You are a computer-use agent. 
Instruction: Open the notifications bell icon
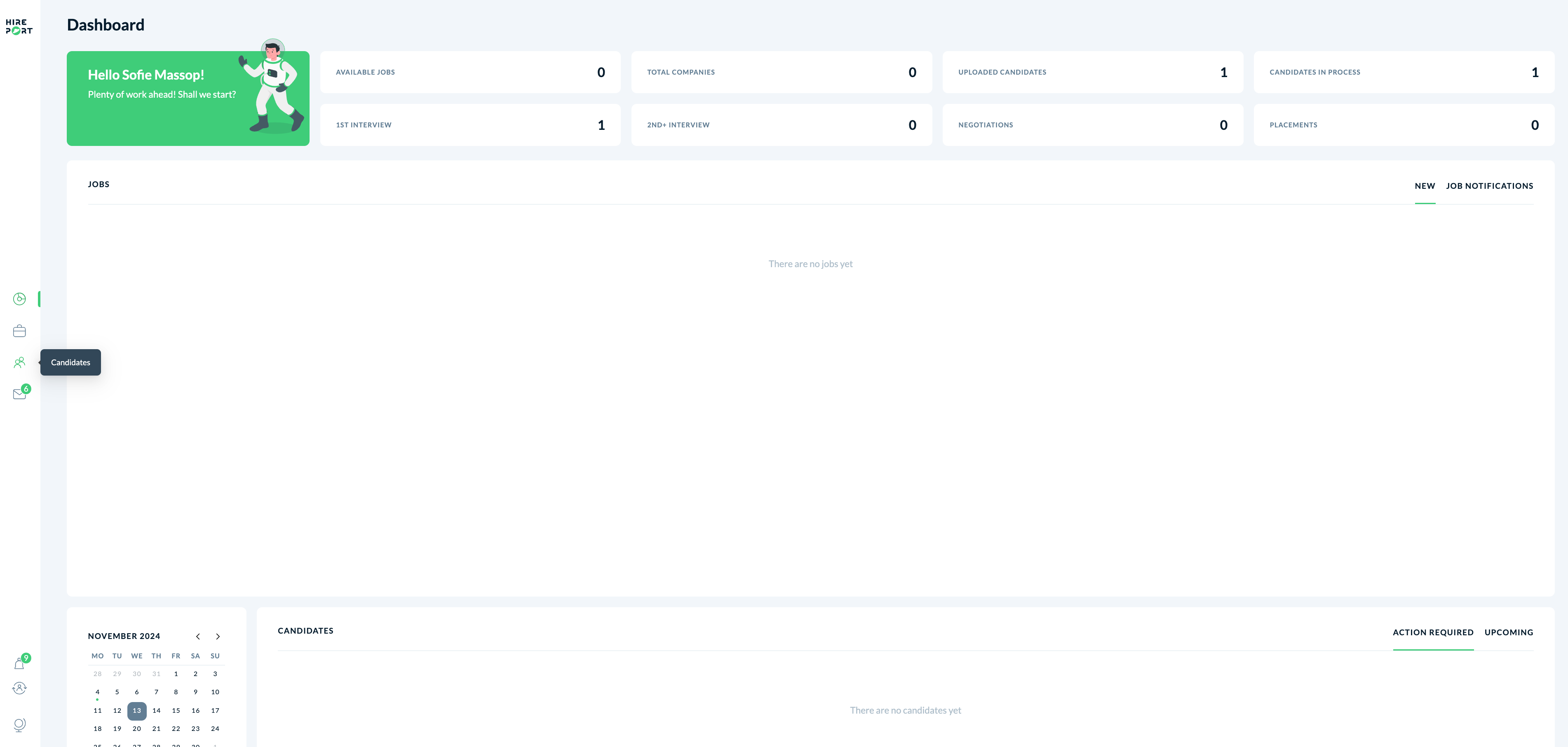tap(19, 664)
